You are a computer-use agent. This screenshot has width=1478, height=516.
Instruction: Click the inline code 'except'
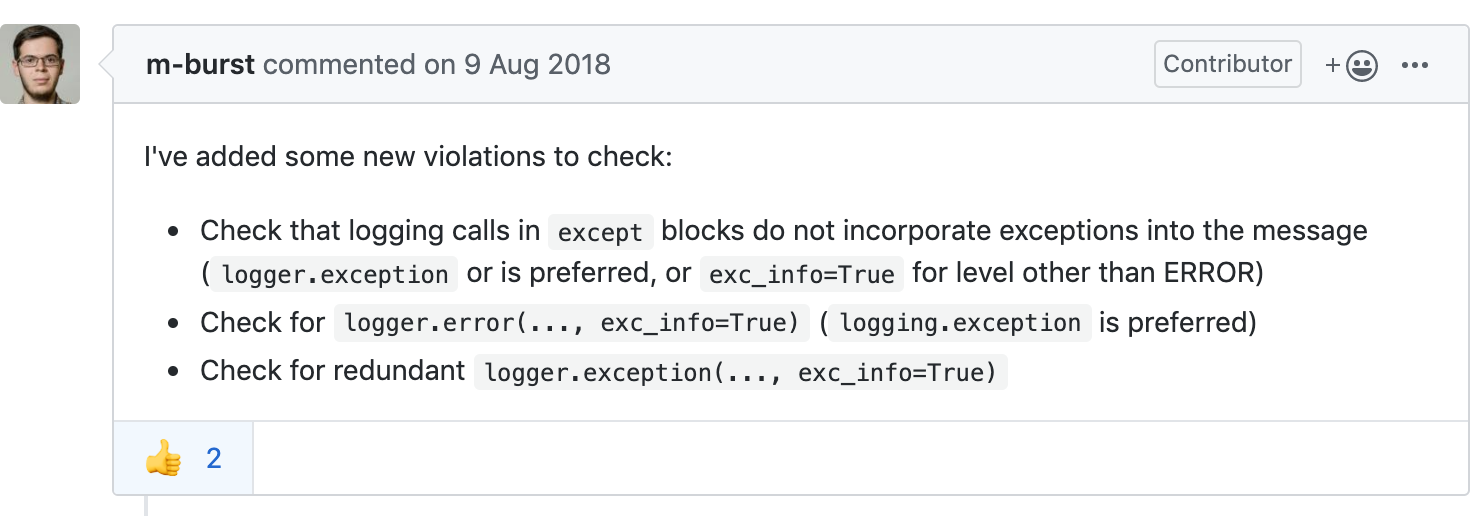(600, 232)
